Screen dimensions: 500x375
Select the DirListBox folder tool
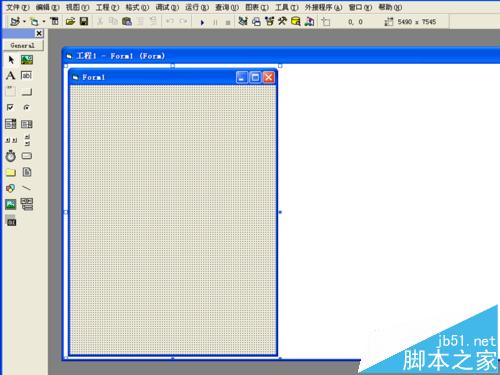point(10,172)
